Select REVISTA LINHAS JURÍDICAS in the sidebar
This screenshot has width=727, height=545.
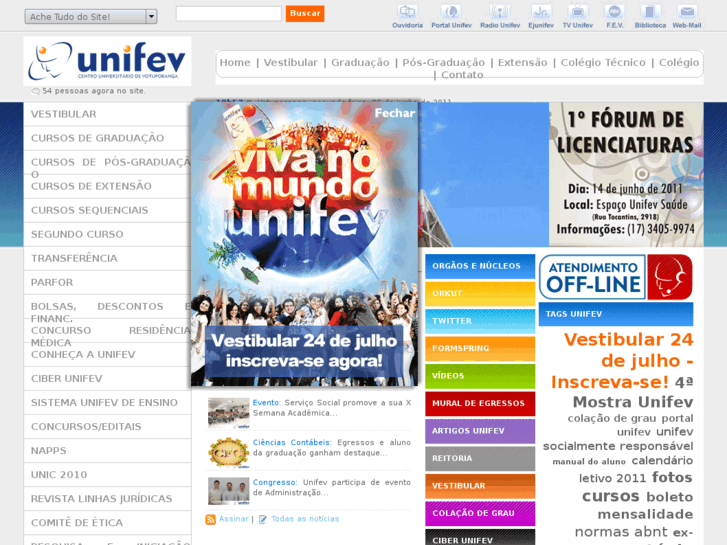107,499
